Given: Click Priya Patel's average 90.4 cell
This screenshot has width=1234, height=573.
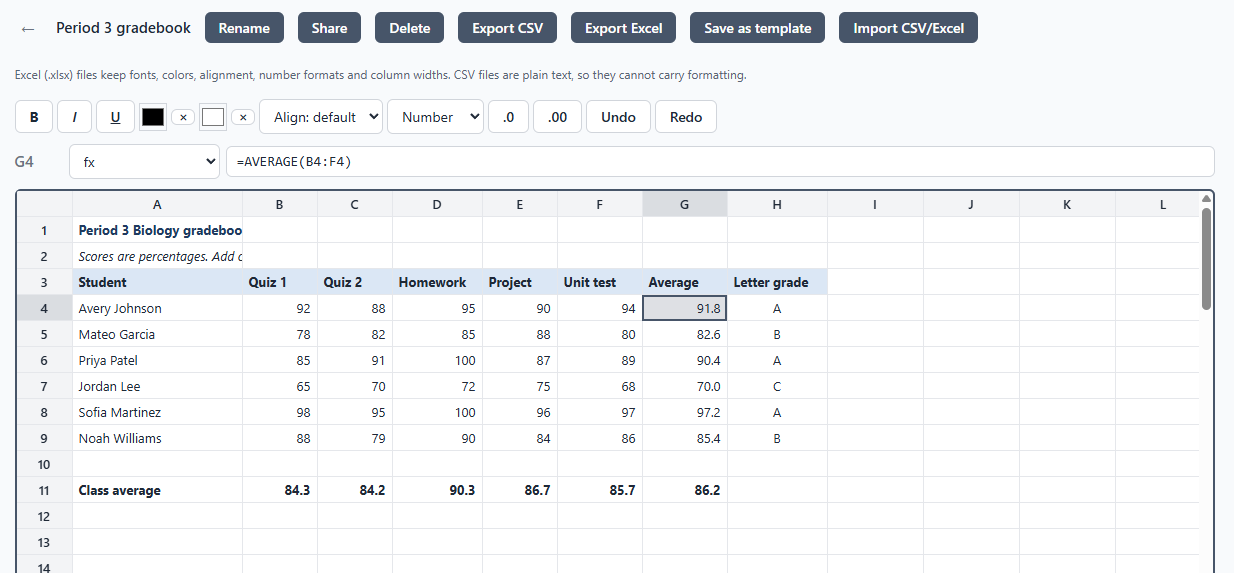Looking at the screenshot, I should coord(685,360).
